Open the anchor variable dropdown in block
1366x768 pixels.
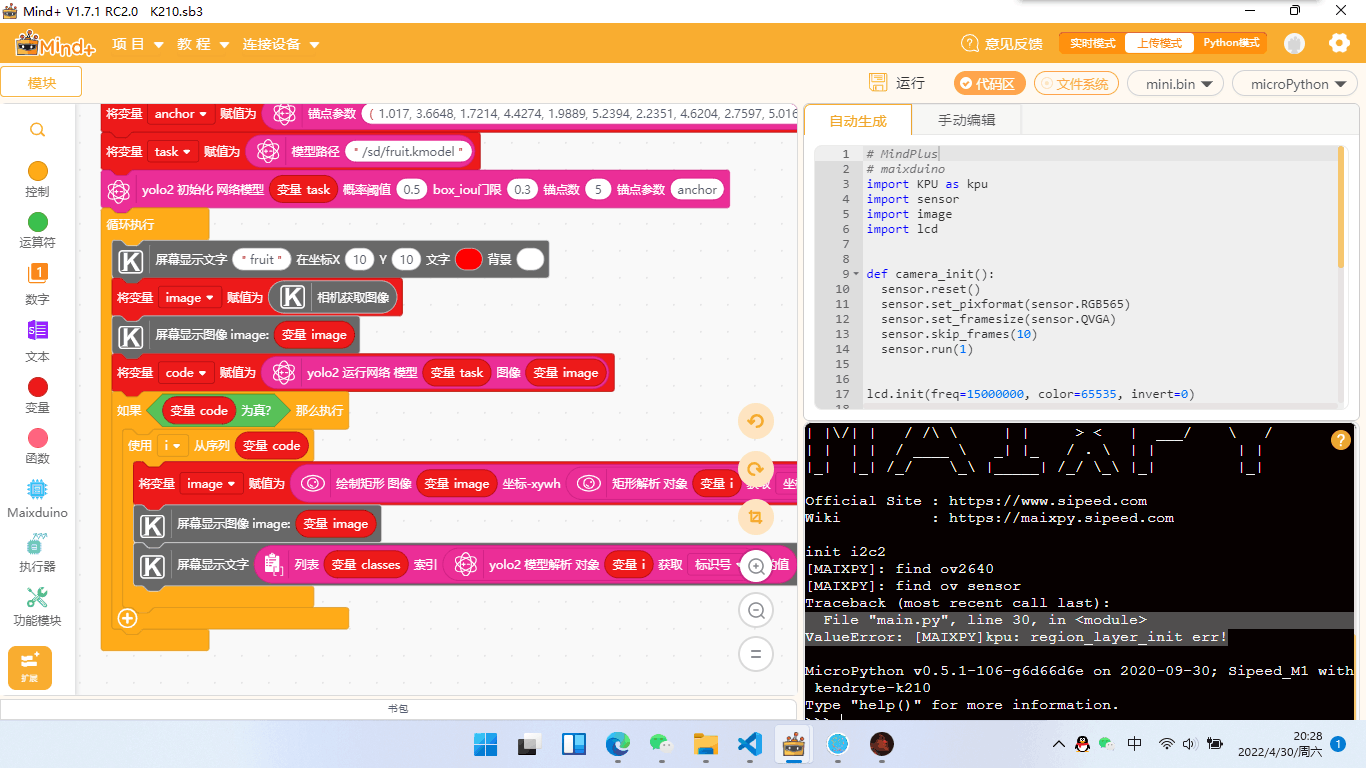[182, 114]
